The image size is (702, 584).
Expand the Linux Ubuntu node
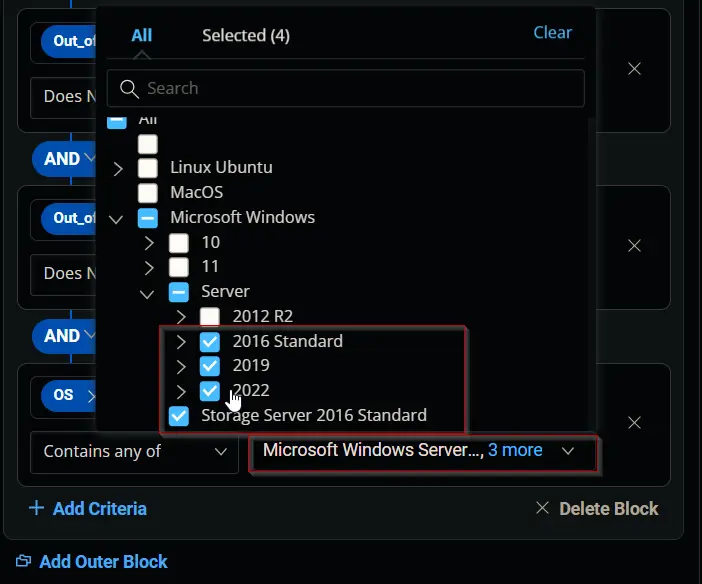(x=118, y=169)
